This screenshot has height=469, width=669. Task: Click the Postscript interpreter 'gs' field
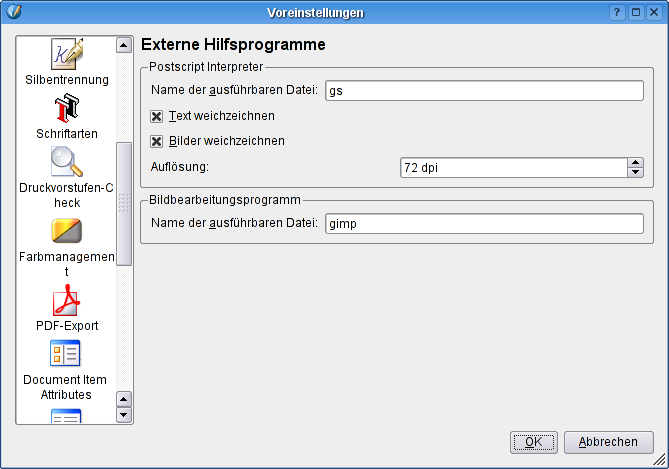484,91
